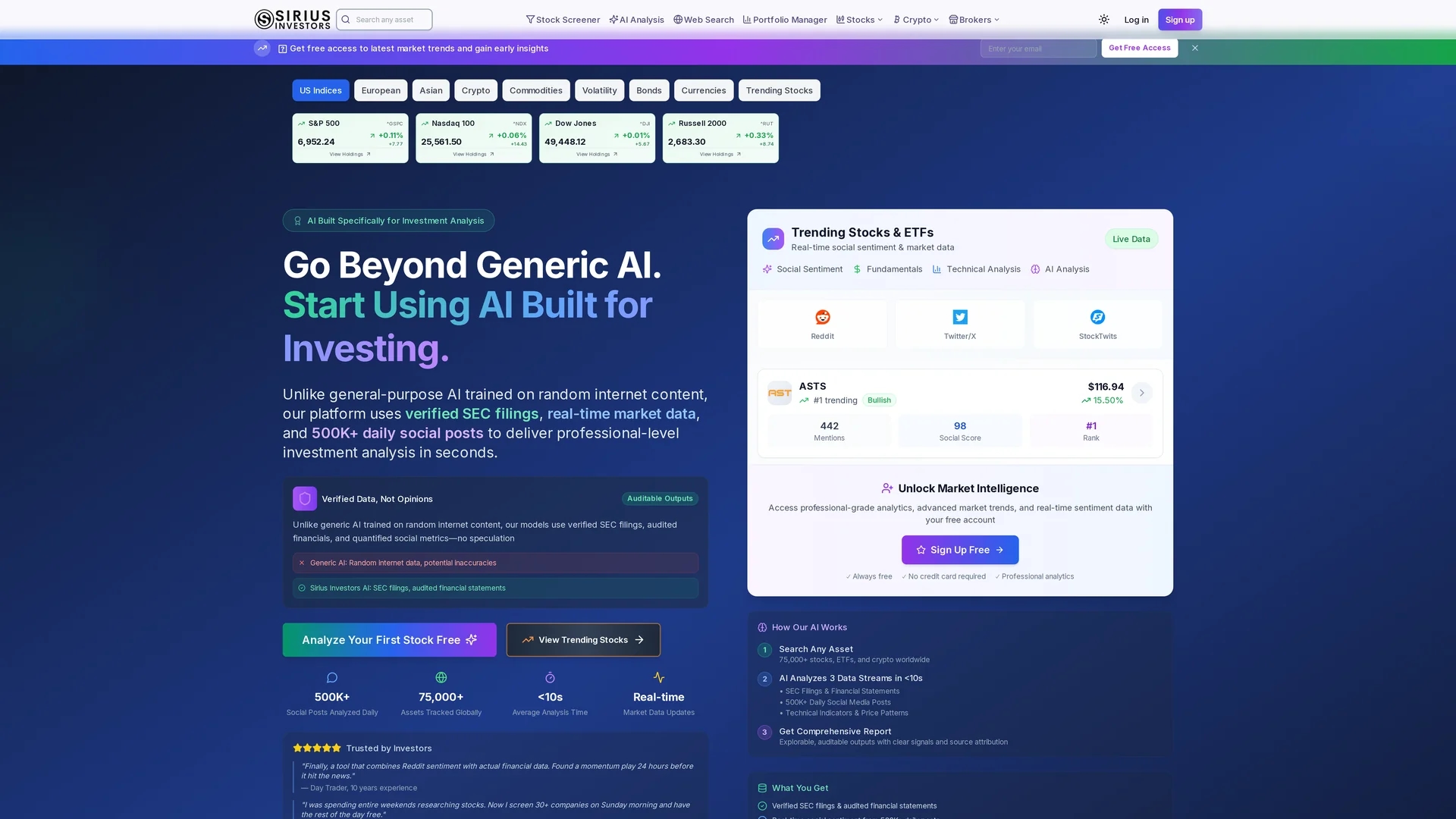Open ASTS details chevron arrow

coord(1141,393)
